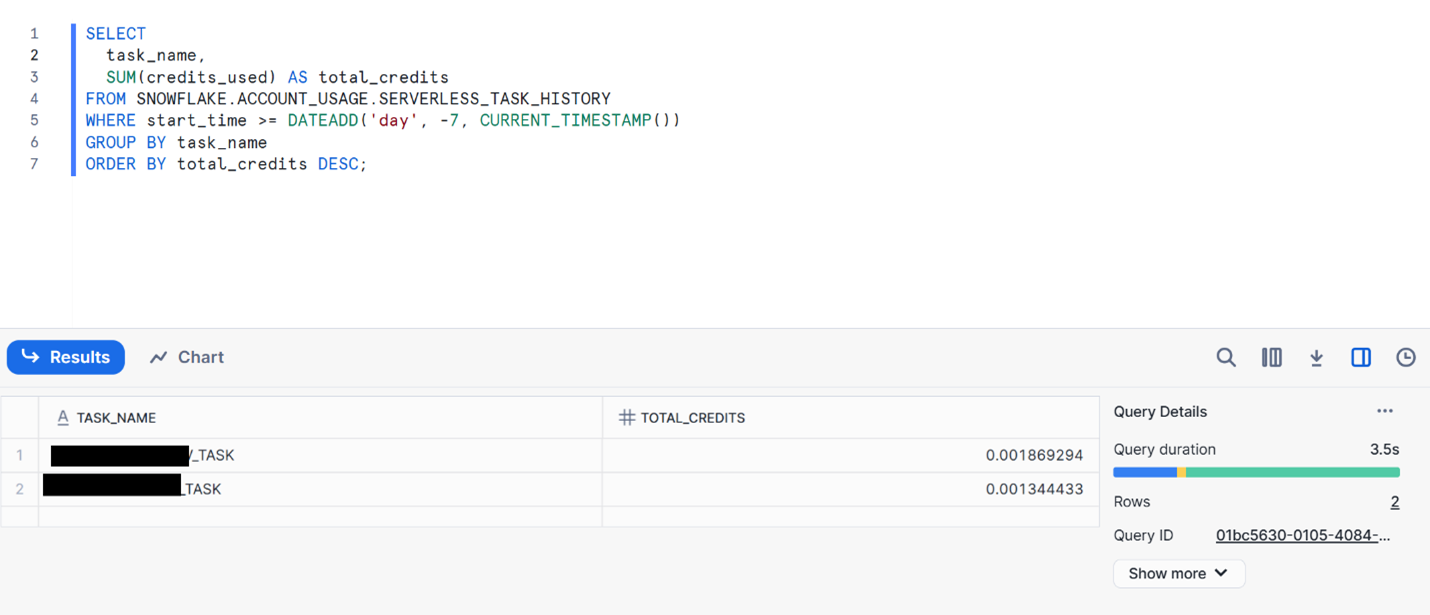Screen dimensions: 1430x615
Task: Switch to the Chart tab
Action: [x=187, y=357]
